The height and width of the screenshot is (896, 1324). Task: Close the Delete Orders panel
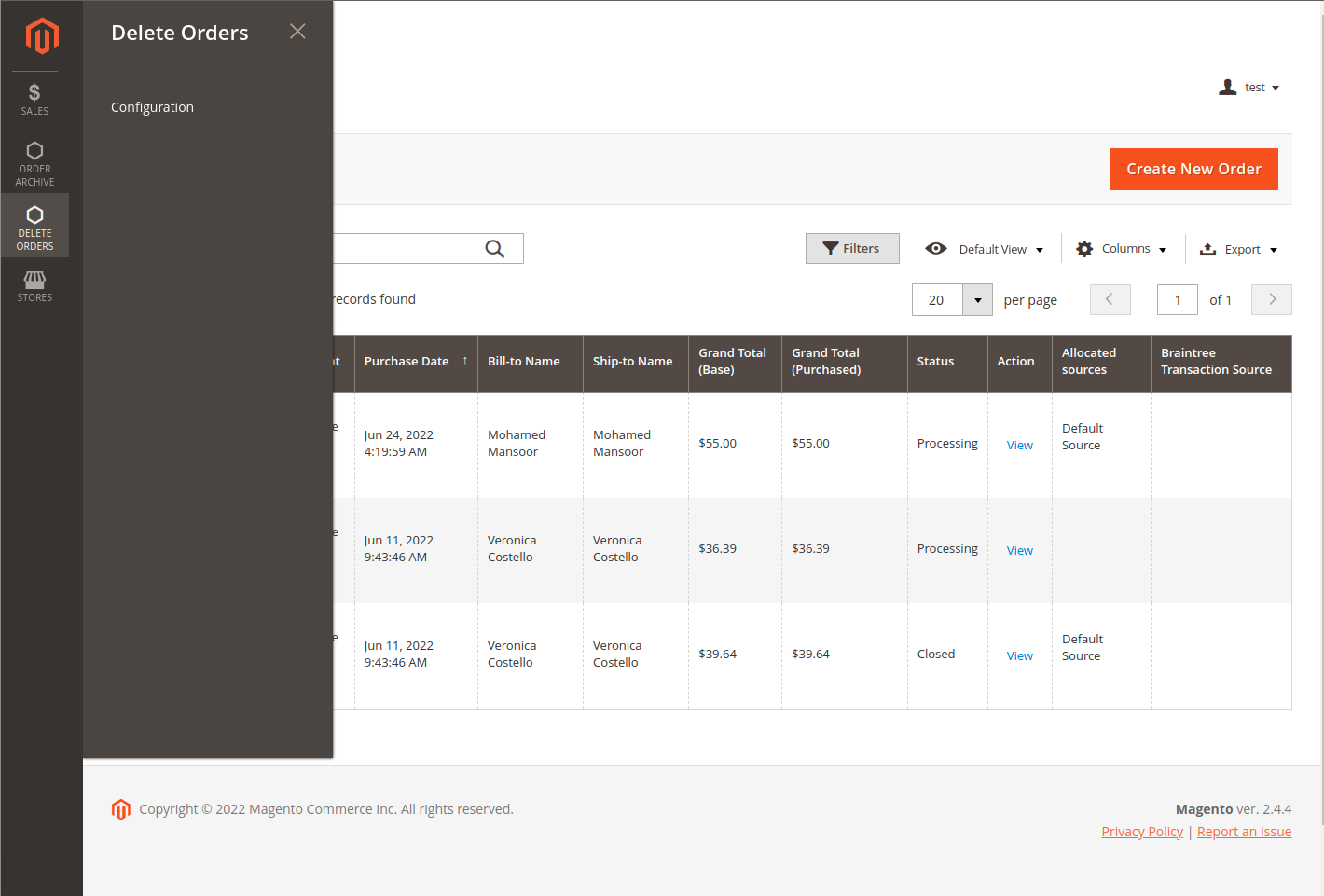[x=297, y=32]
